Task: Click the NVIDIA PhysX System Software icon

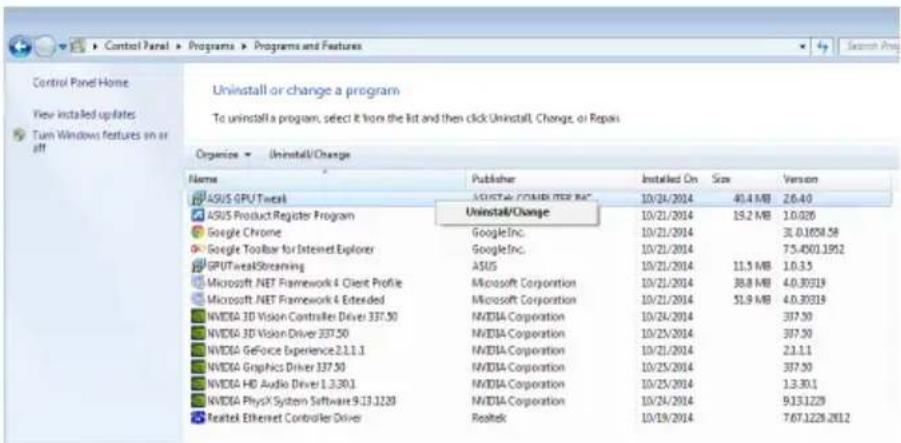Action: [x=197, y=400]
